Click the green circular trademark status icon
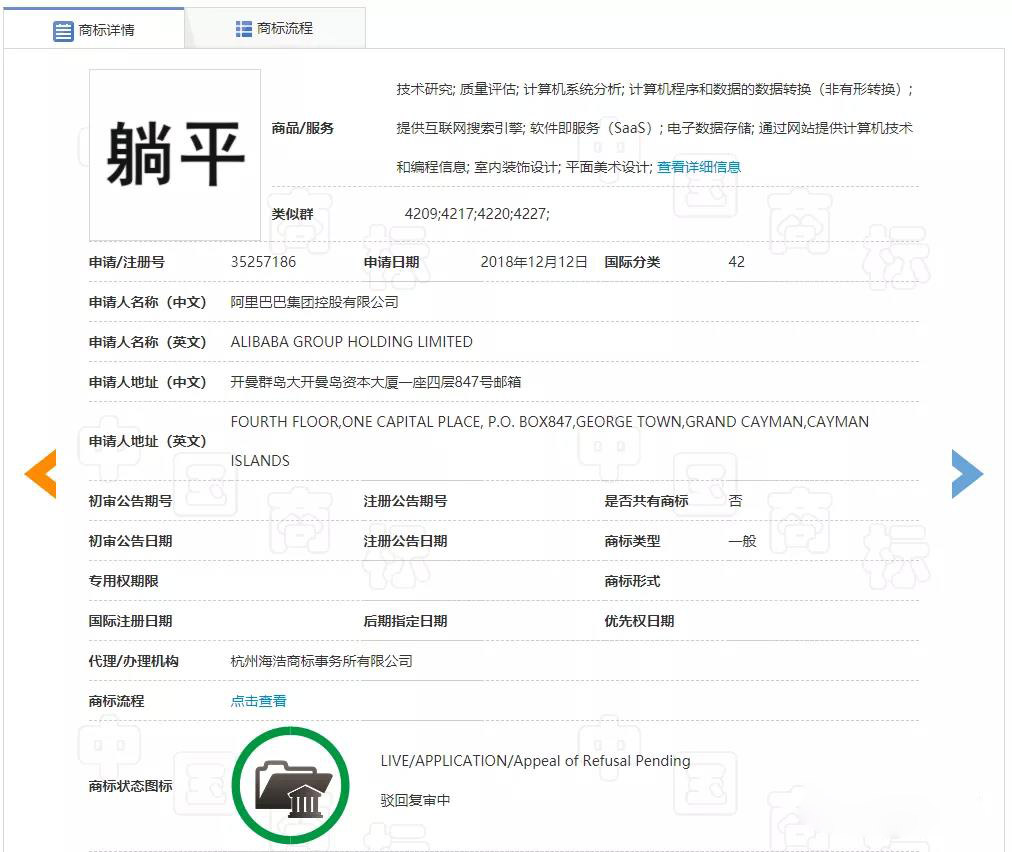 pyautogui.click(x=290, y=784)
